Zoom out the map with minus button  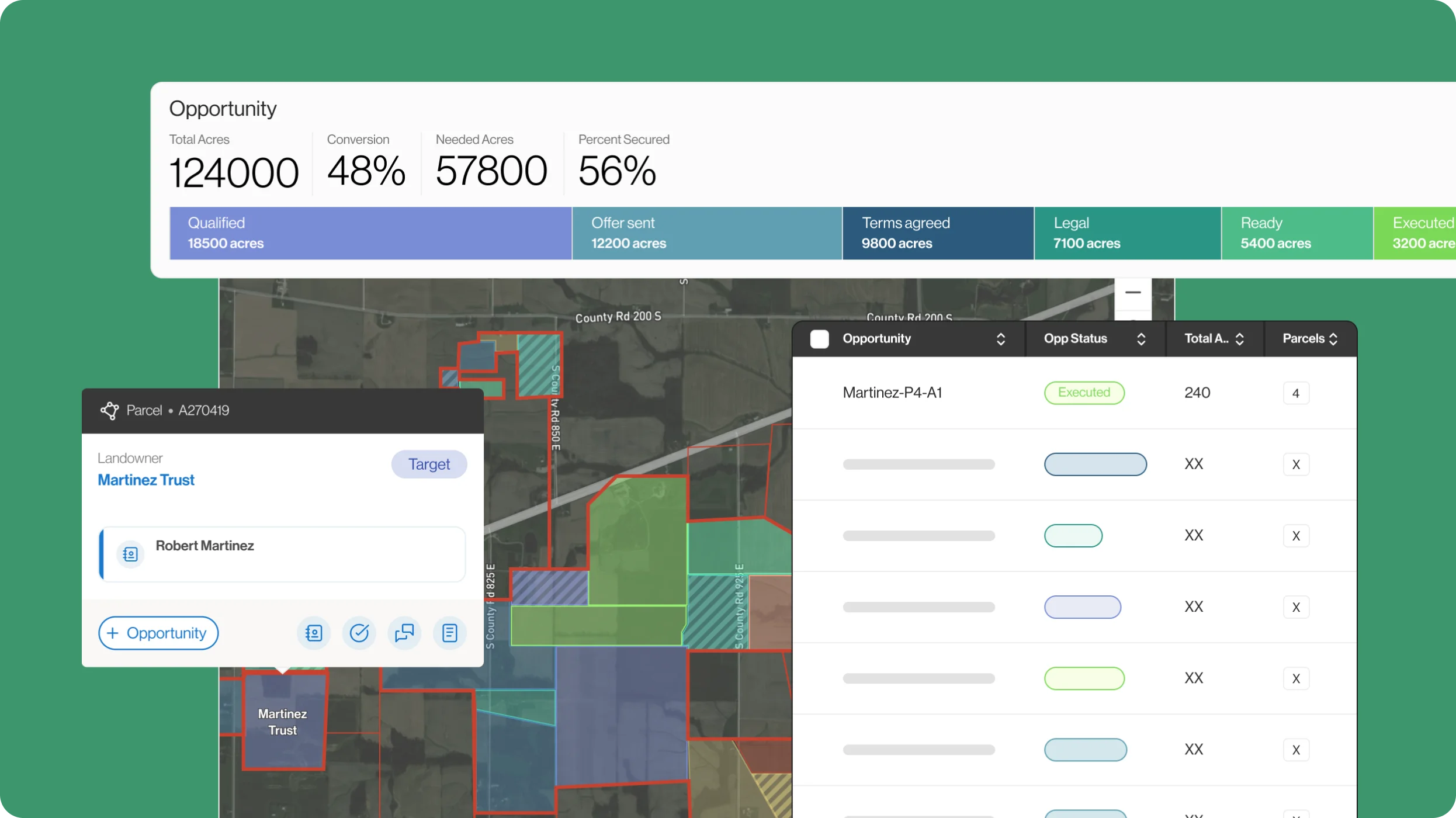tap(1133, 293)
